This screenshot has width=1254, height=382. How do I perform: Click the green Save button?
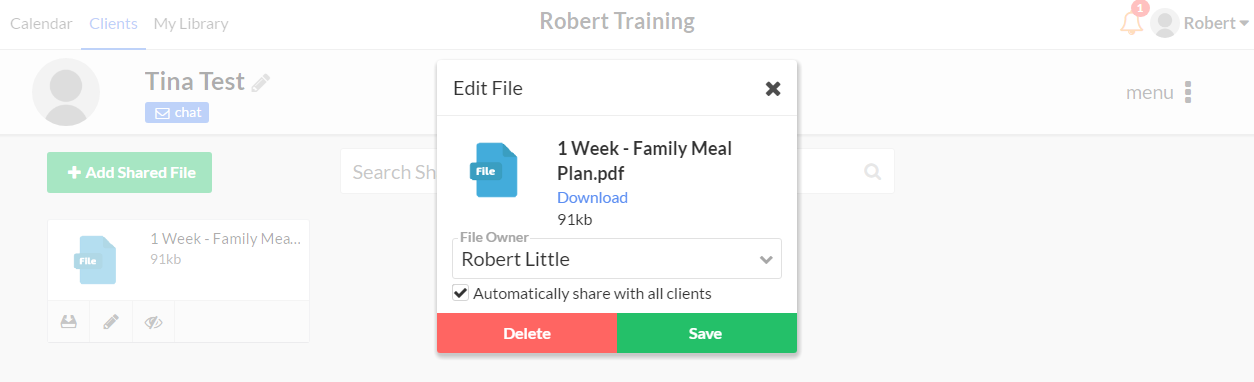pos(706,333)
